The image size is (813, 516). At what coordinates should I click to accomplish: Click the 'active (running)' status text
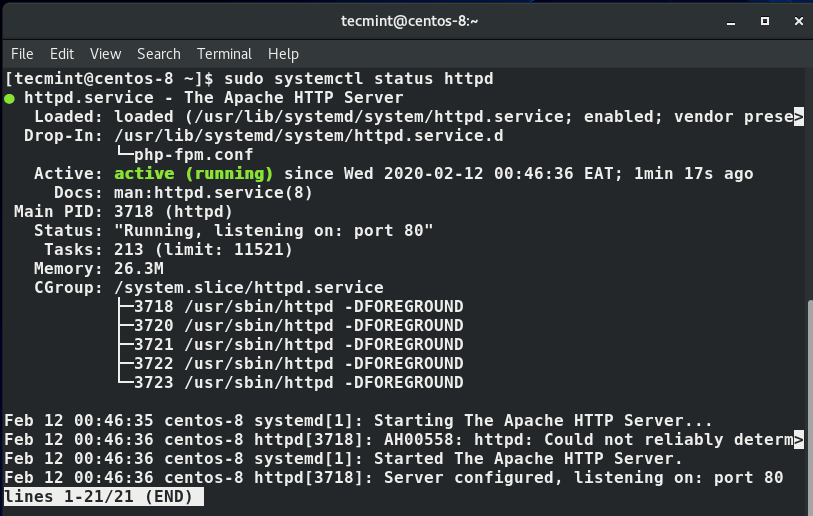point(193,174)
